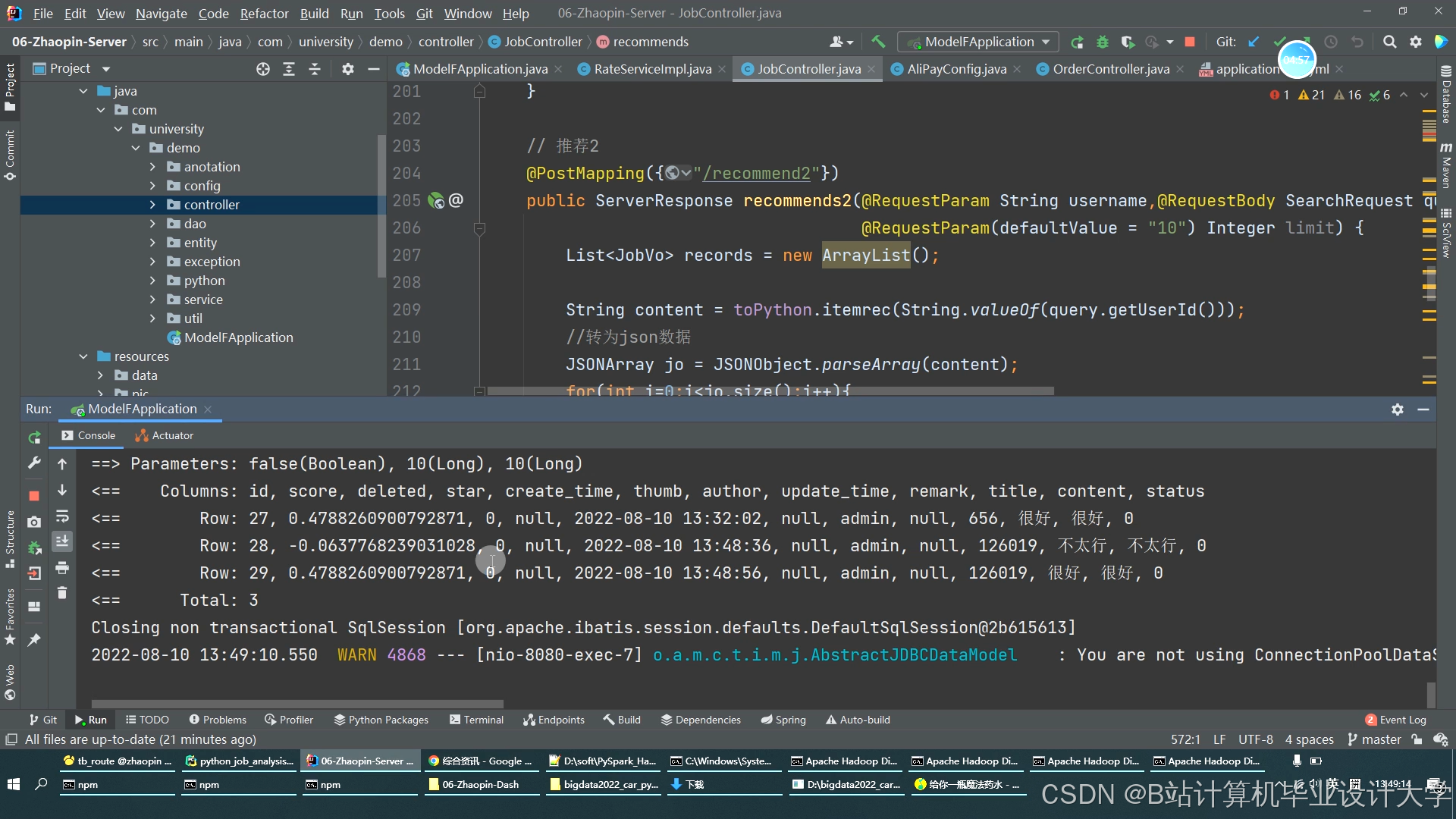1456x819 pixels.
Task: Click the print console output icon
Action: 62,567
